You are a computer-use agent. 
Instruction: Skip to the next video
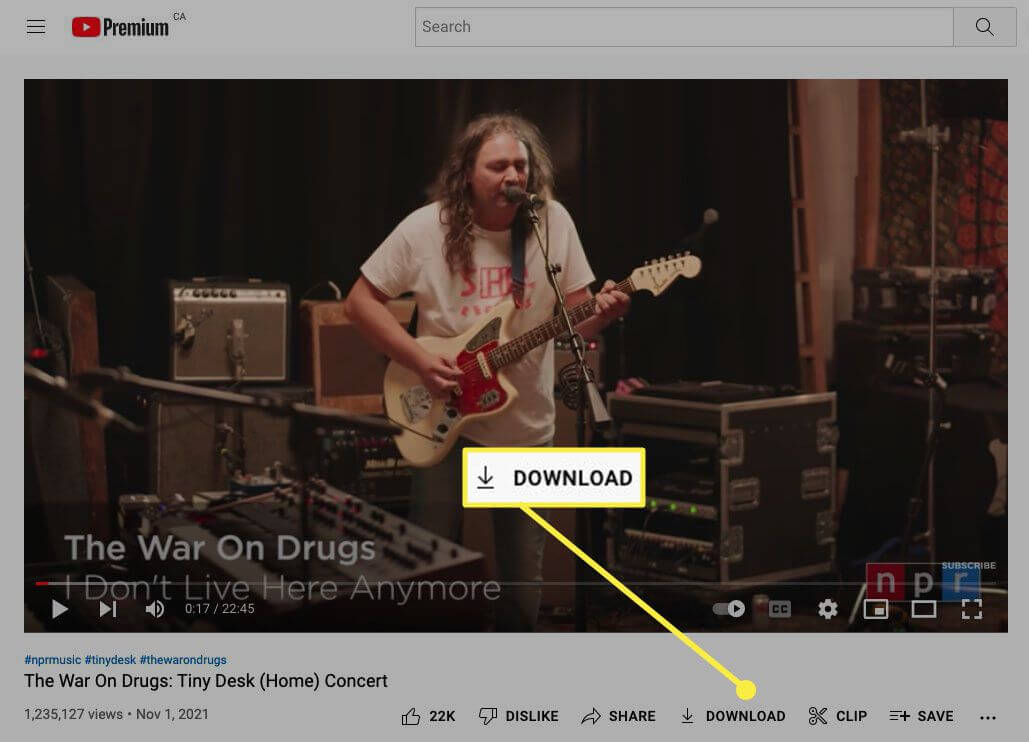point(108,609)
